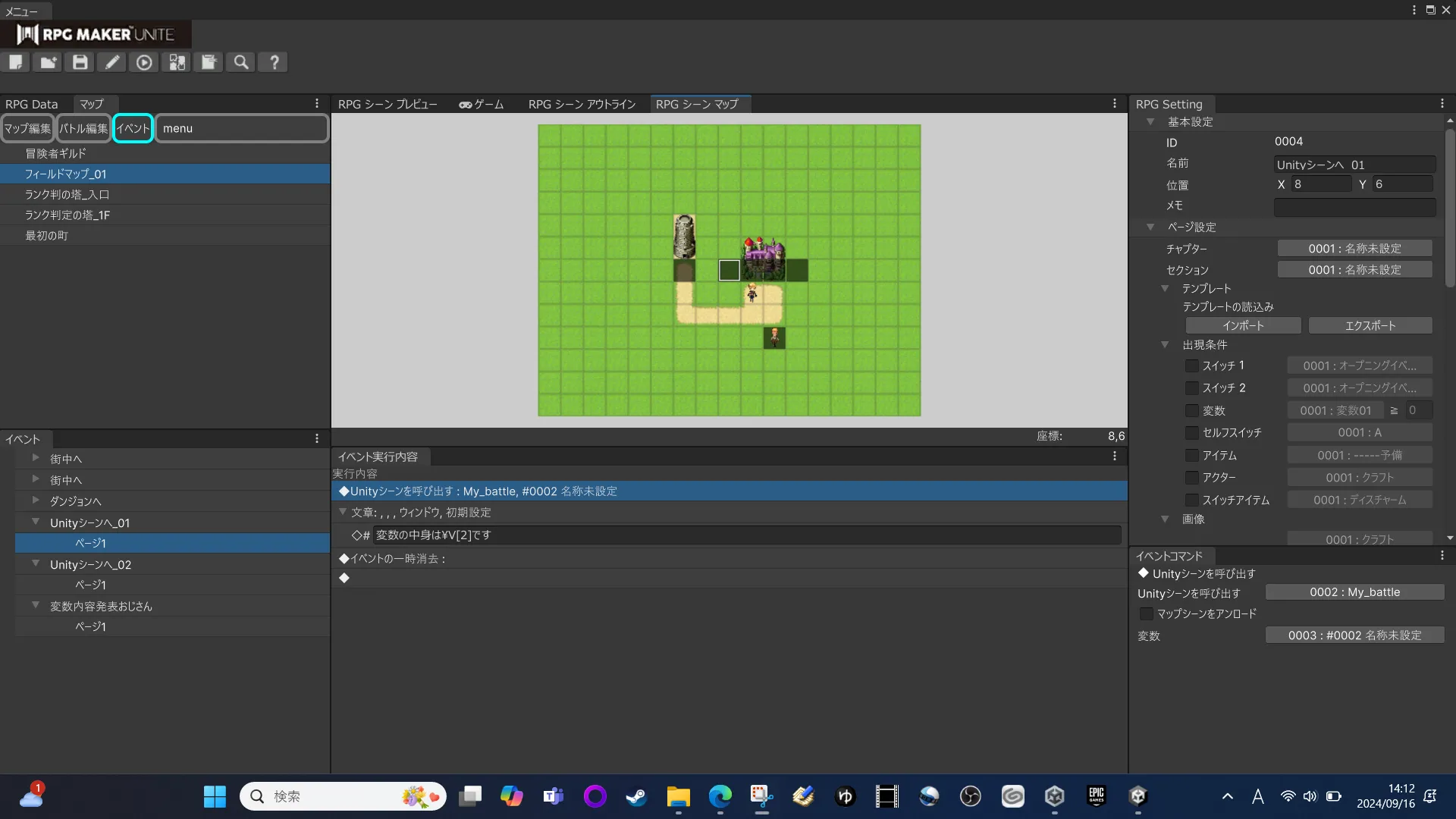Click the 名前 input field Unityシーンへ_01
This screenshot has height=819, width=1456.
pyautogui.click(x=1354, y=165)
